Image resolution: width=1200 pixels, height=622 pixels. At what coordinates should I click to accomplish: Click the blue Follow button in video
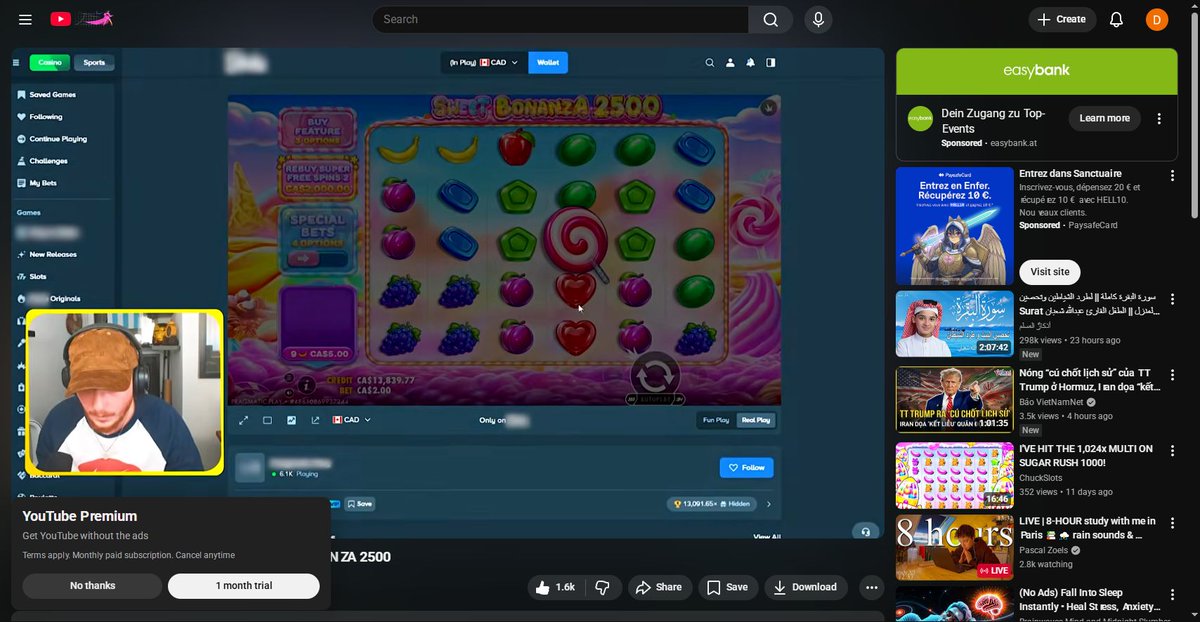click(746, 467)
